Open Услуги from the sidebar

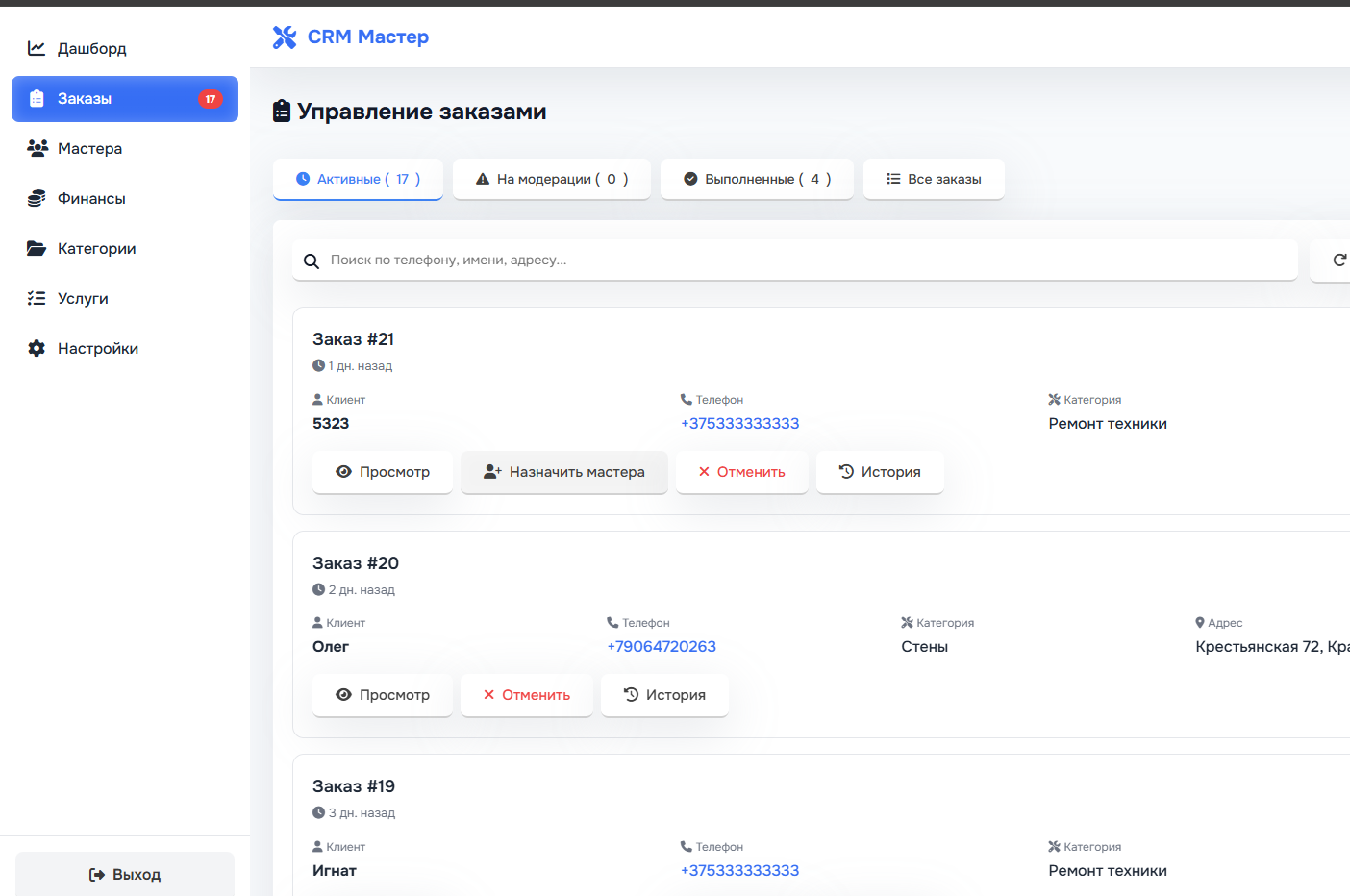(125, 298)
